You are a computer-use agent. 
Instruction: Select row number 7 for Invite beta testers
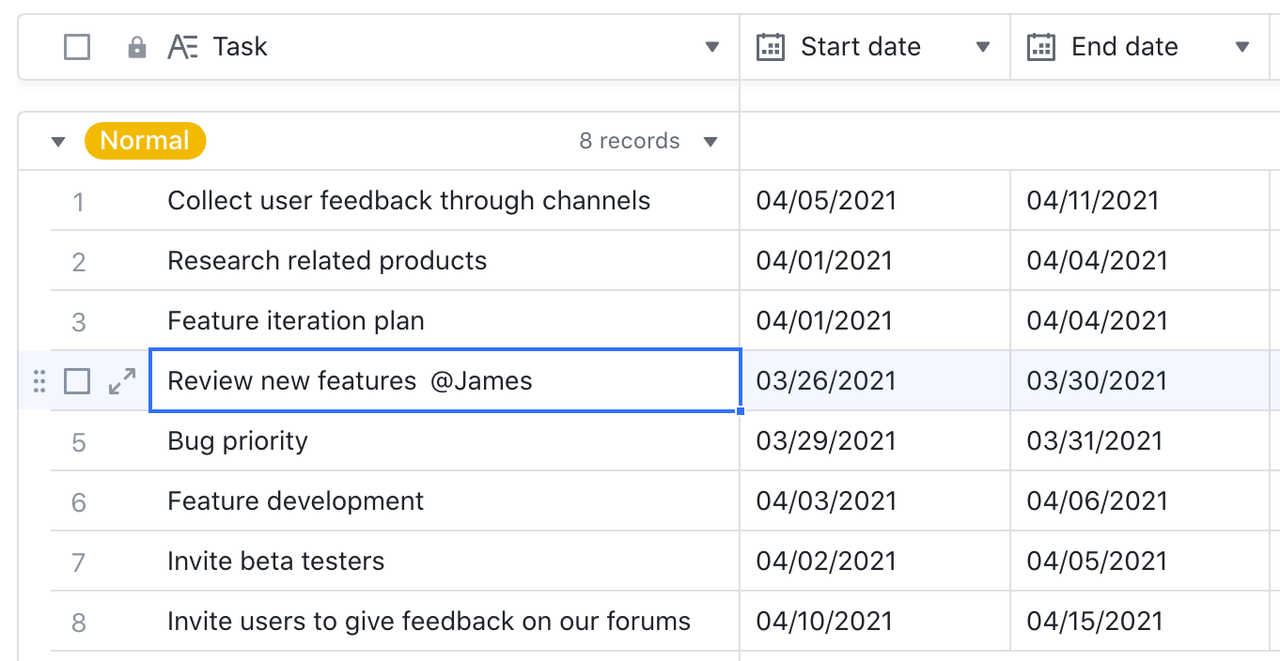click(x=78, y=562)
